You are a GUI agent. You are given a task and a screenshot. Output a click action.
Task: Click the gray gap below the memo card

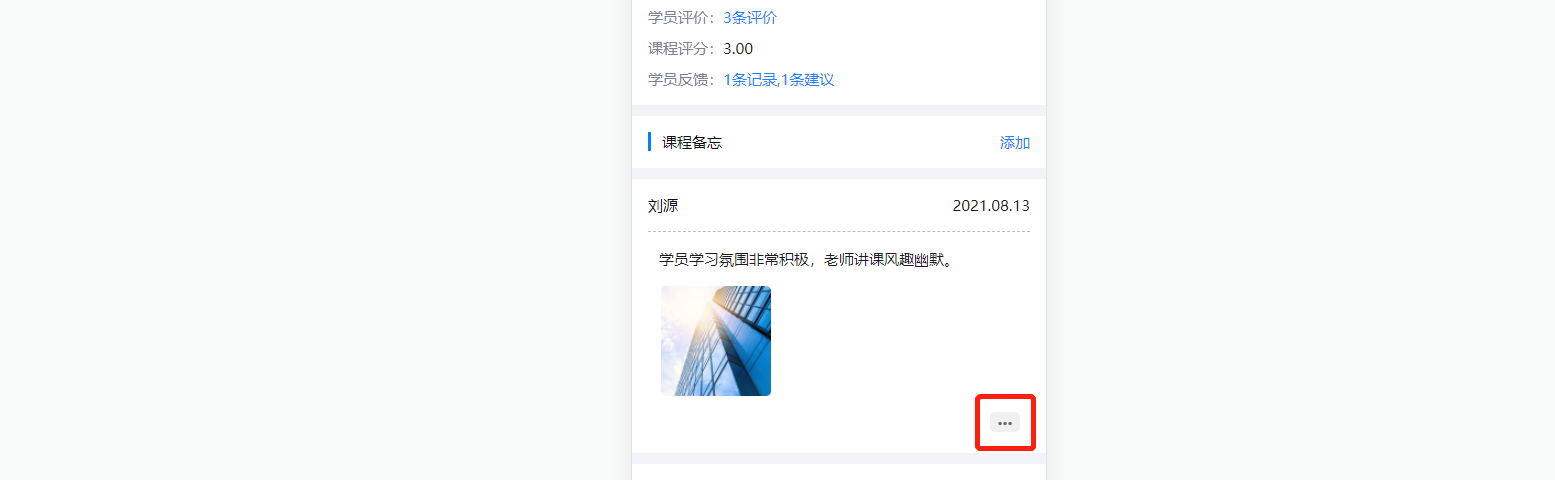[x=839, y=458]
